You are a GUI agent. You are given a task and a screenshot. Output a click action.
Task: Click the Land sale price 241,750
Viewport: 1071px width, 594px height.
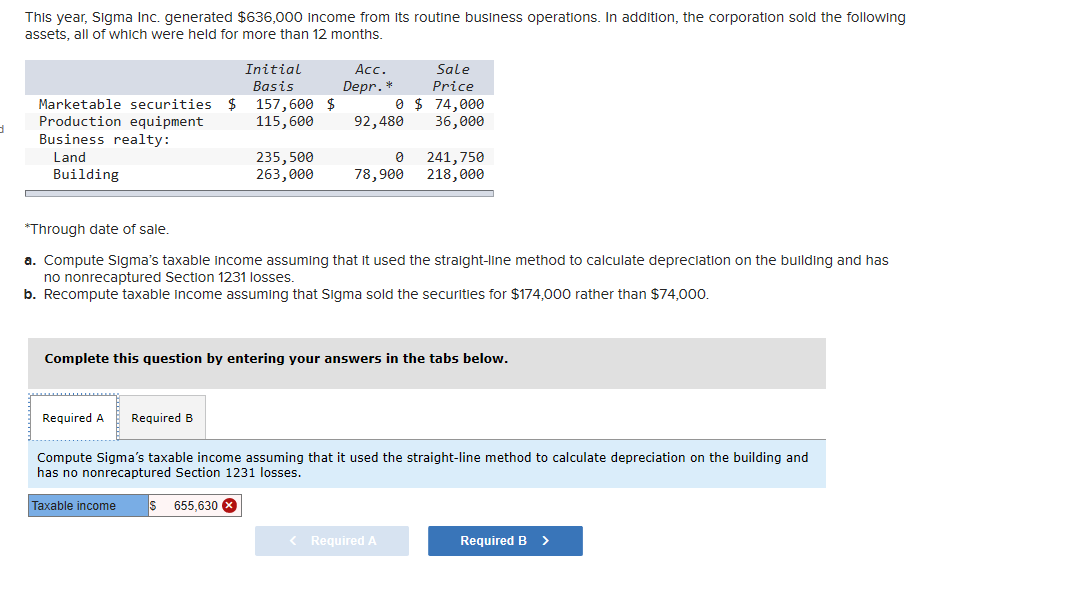(462, 156)
